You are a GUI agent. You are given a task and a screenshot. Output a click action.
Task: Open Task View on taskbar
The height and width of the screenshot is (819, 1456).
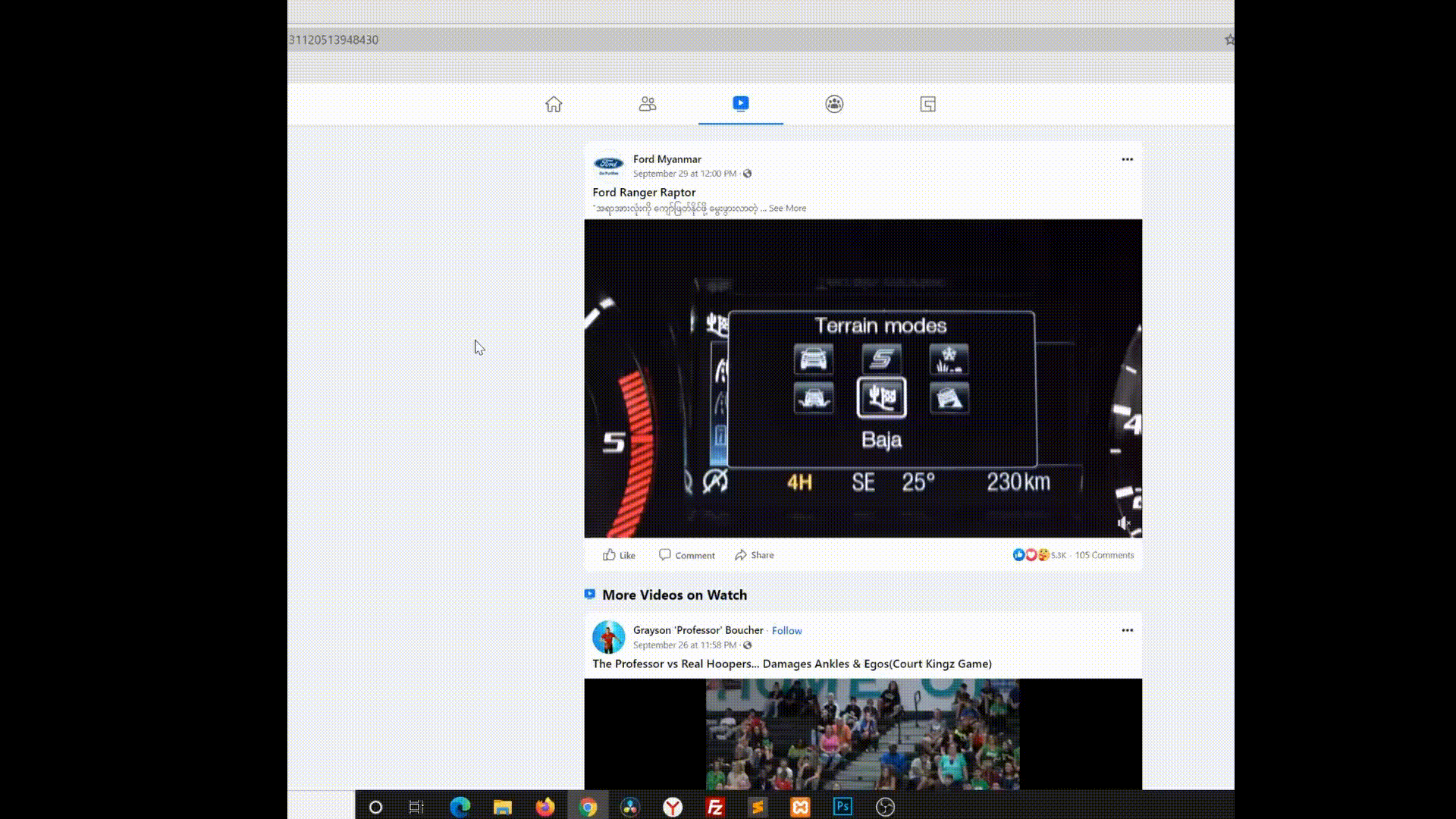tap(416, 807)
